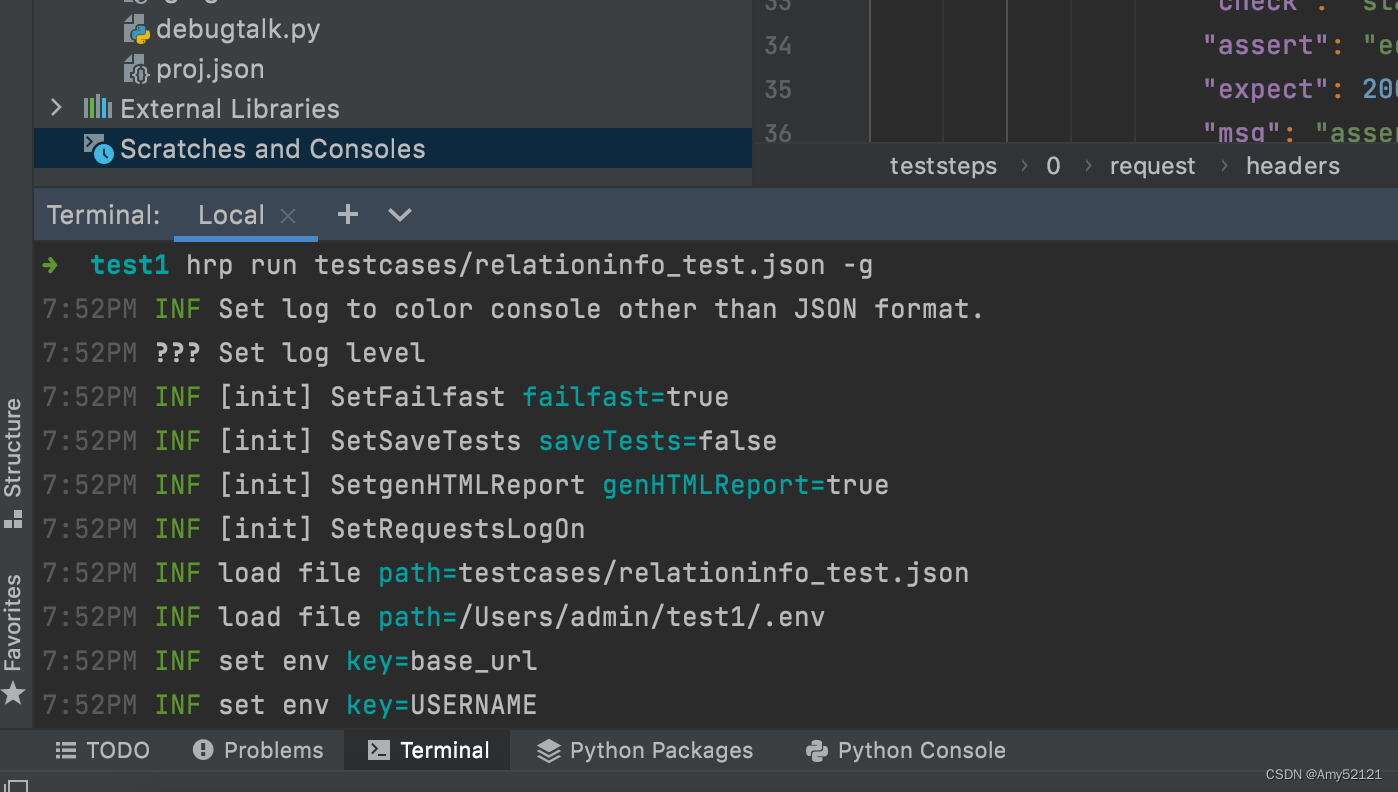Select the Local terminal tab
Viewport: 1398px width, 792px height.
point(231,215)
